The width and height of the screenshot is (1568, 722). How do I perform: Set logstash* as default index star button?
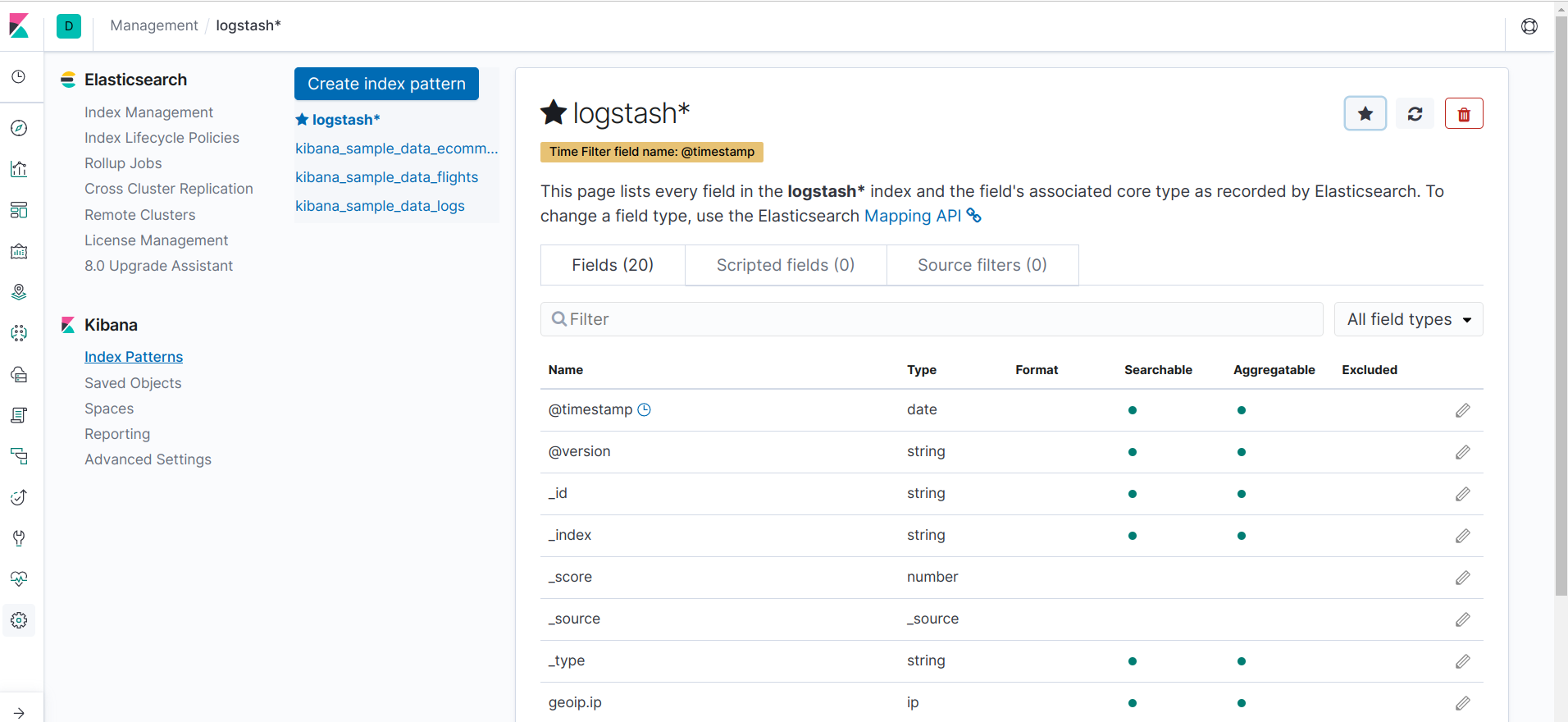(1365, 113)
